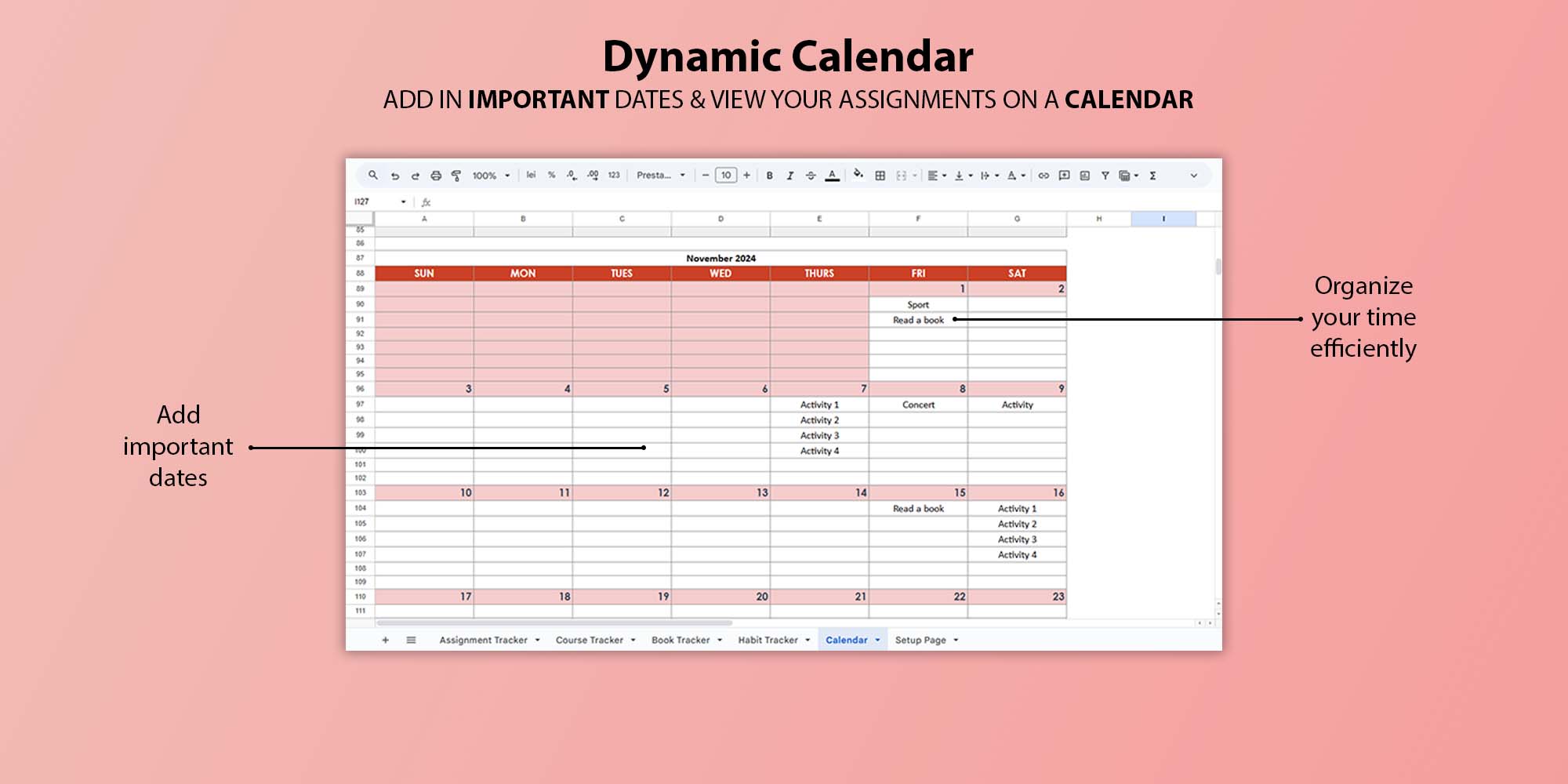
Task: Click the paint format roller icon
Action: [x=456, y=176]
